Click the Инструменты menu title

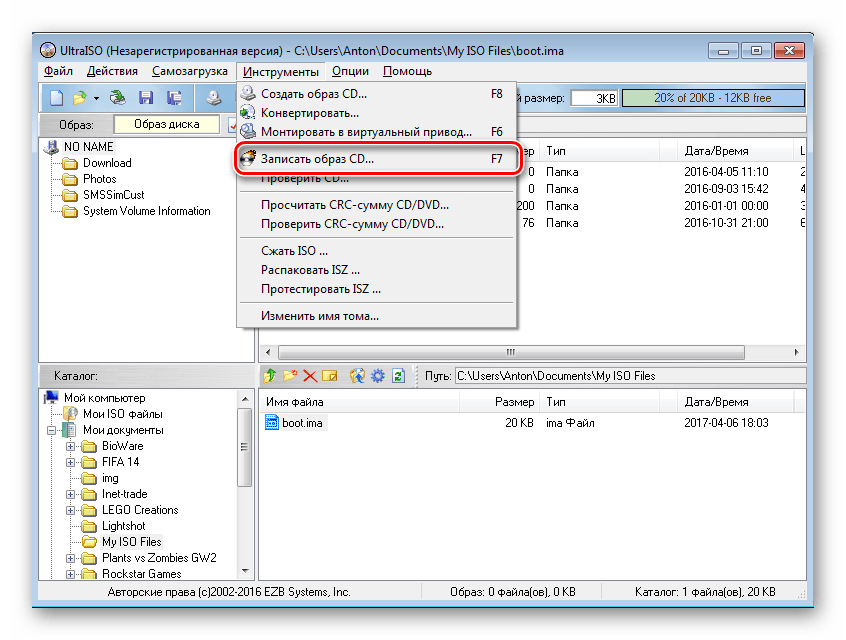[x=281, y=71]
